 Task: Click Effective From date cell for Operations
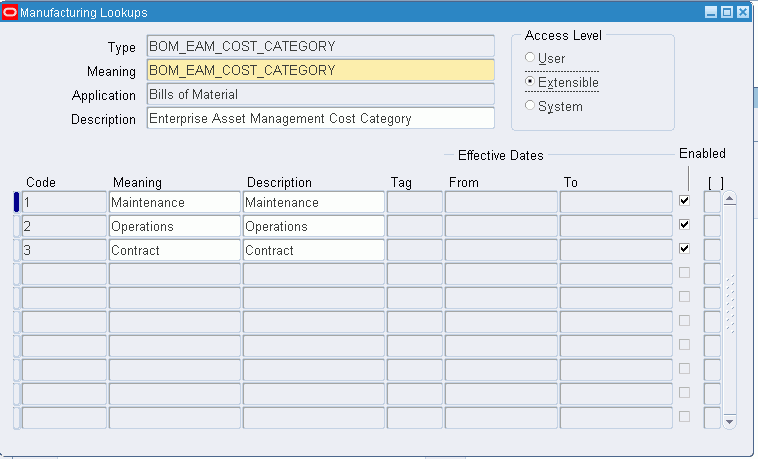click(x=501, y=226)
